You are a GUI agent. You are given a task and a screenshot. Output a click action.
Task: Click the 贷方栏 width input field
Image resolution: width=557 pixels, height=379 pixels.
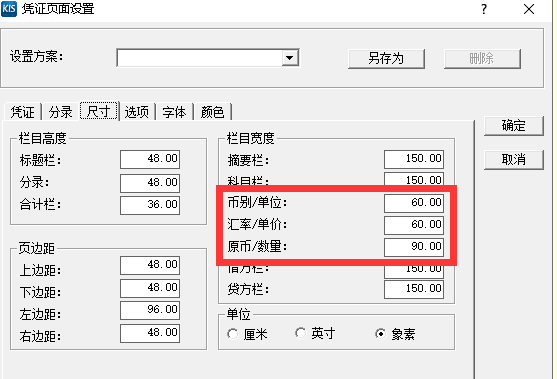tap(414, 289)
